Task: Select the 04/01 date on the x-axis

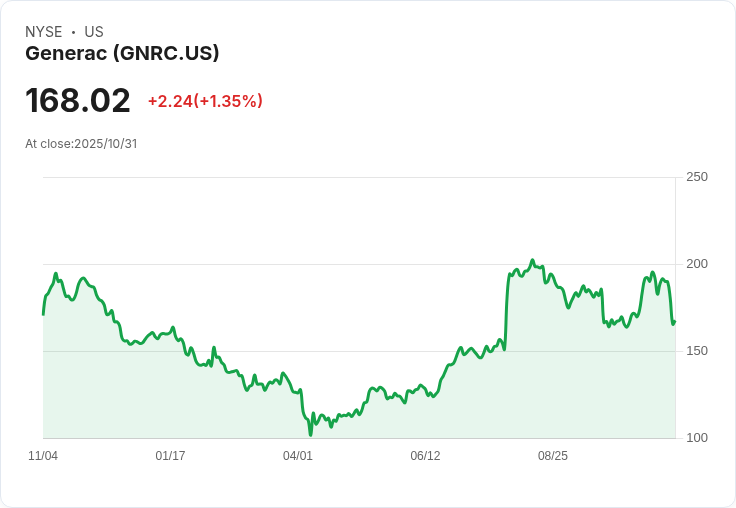Action: pos(298,456)
